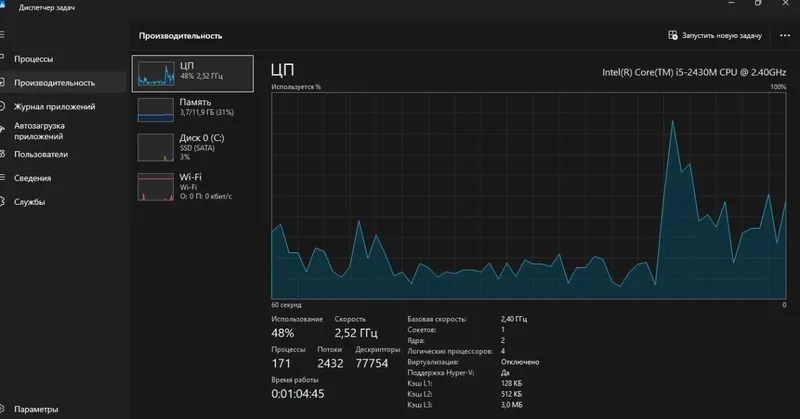
Task: Click the large CPU usage graph
Action: (529, 195)
